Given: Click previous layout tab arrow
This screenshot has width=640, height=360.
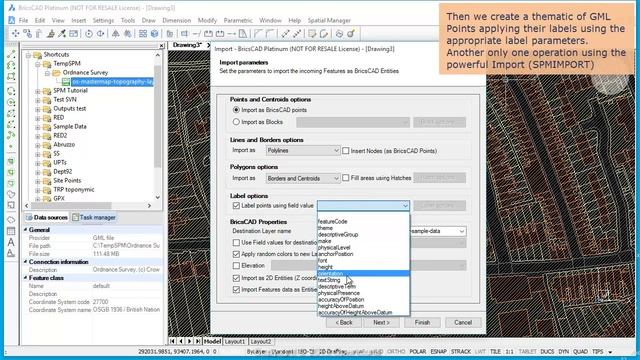Looking at the screenshot, I should coord(181,341).
